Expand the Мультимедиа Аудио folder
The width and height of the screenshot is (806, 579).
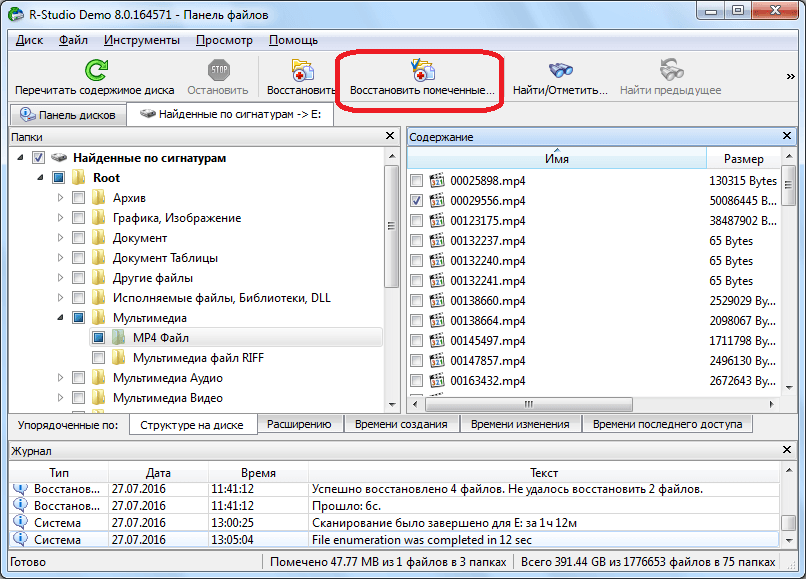coord(60,378)
